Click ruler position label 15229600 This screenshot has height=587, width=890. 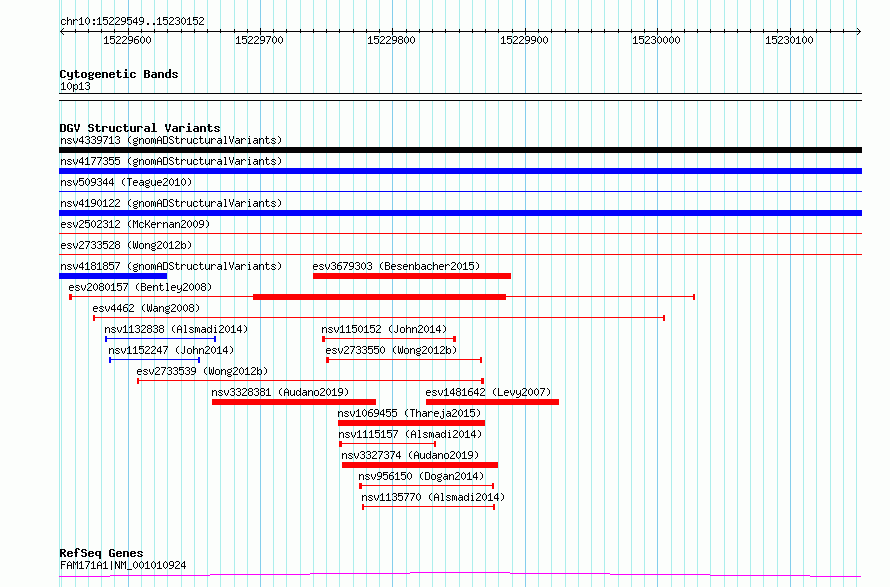pyautogui.click(x=127, y=40)
